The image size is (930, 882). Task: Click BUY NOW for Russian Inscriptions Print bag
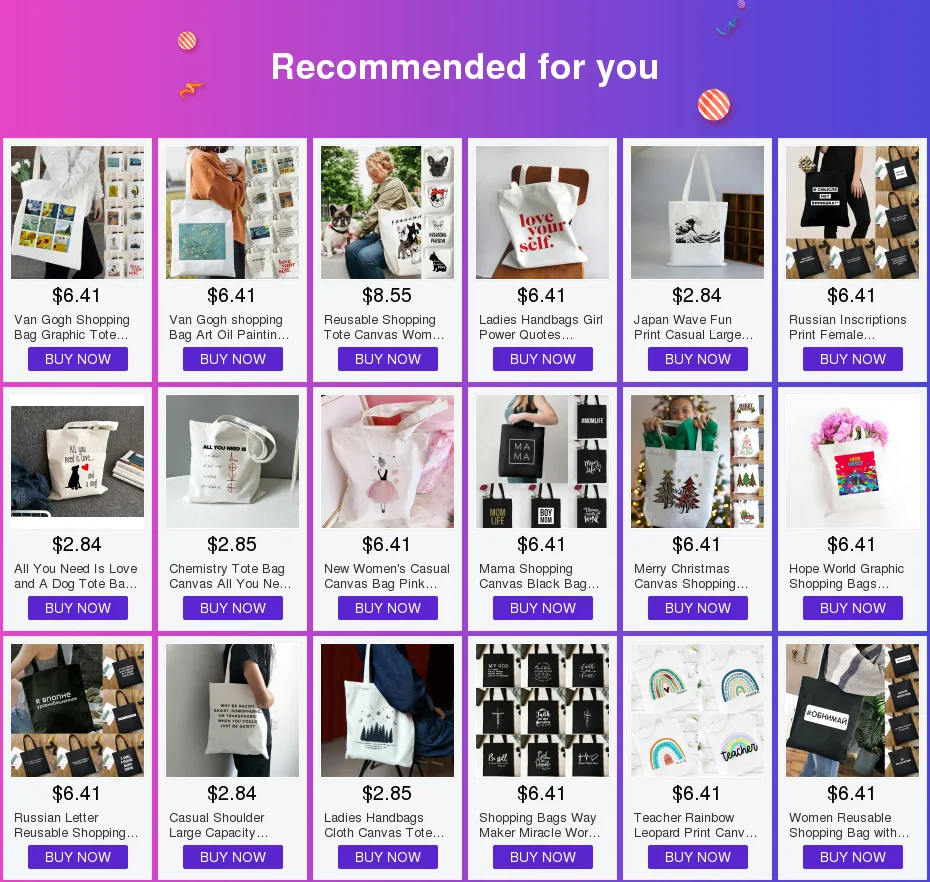[852, 359]
